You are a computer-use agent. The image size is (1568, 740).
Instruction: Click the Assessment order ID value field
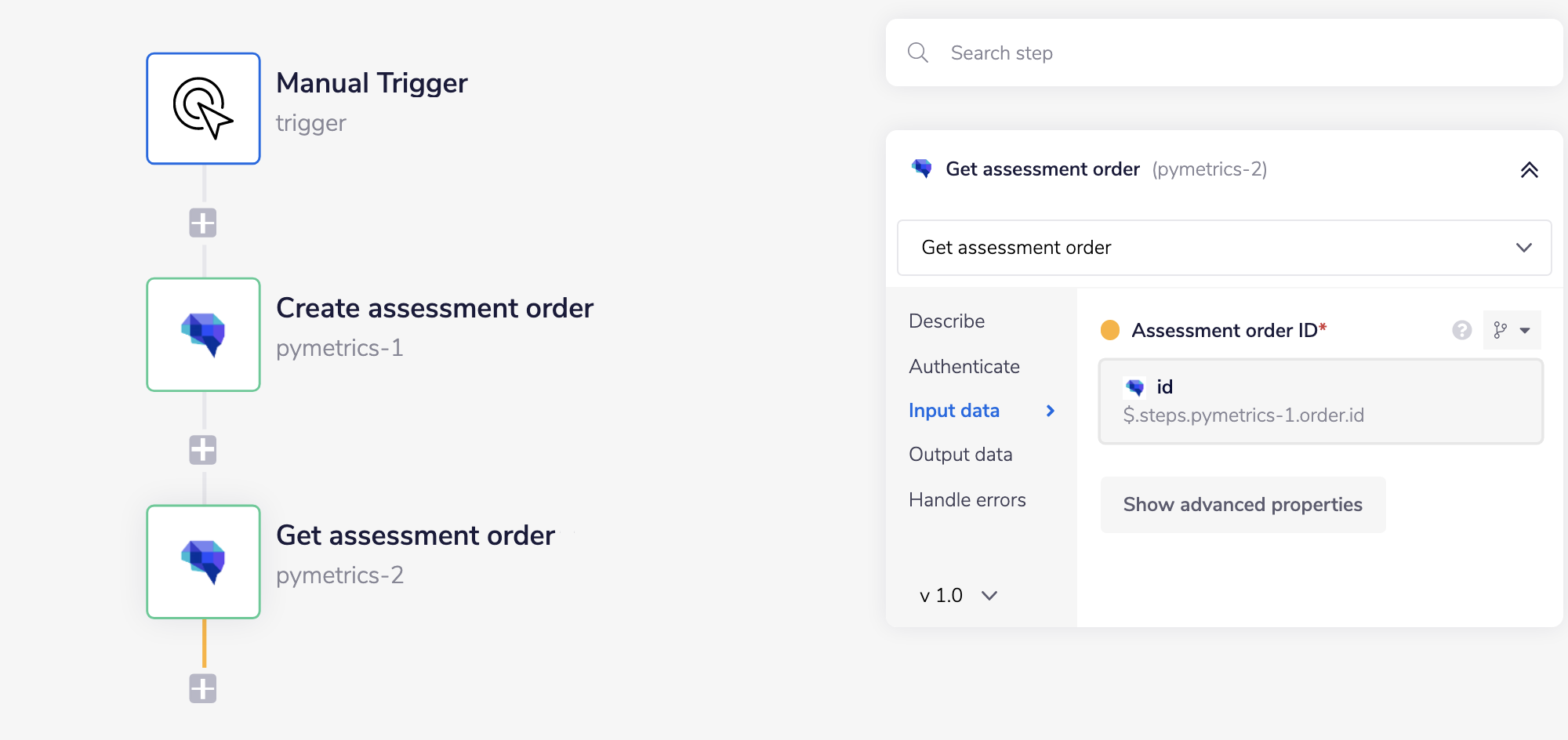[x=1320, y=401]
